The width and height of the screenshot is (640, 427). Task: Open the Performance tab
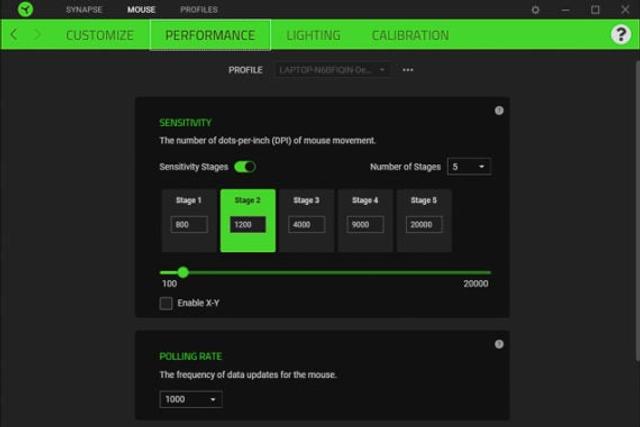pos(210,35)
